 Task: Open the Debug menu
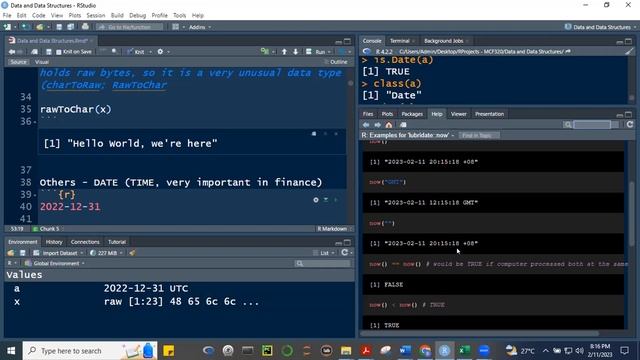pos(138,16)
